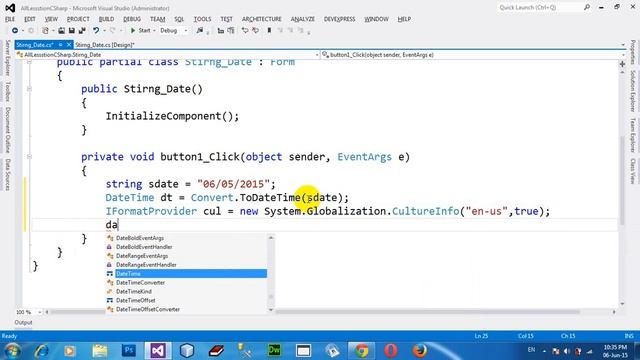
Task: Open Opera browser from the taskbar
Action: click(x=391, y=351)
